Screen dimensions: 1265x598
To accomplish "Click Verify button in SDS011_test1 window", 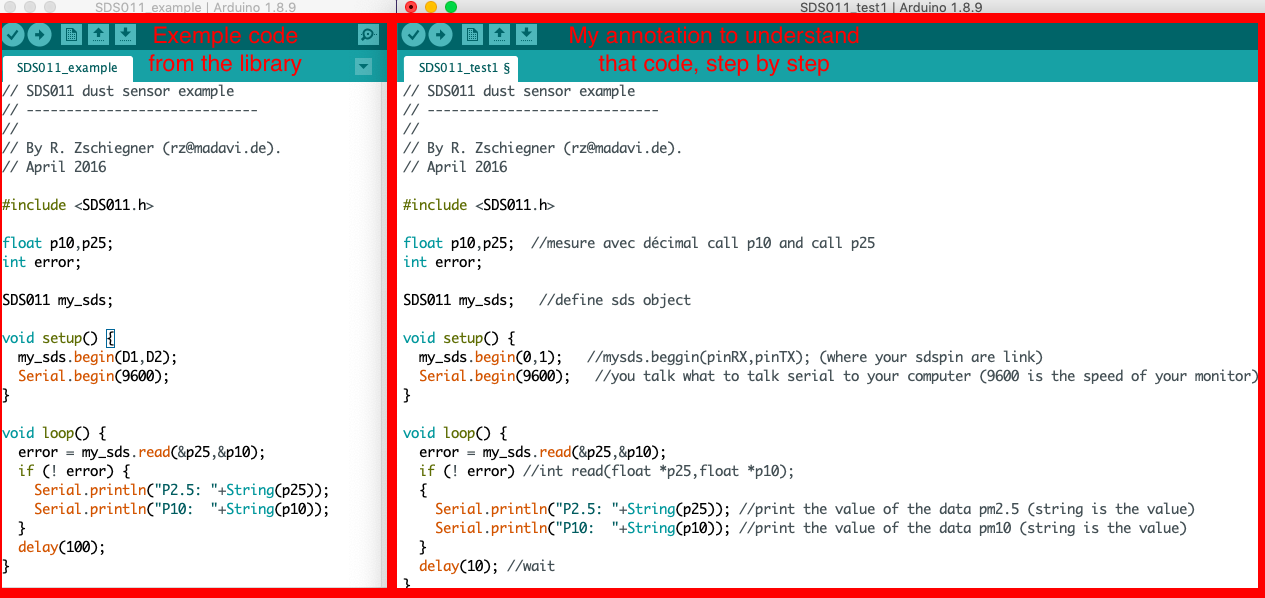I will coord(412,36).
